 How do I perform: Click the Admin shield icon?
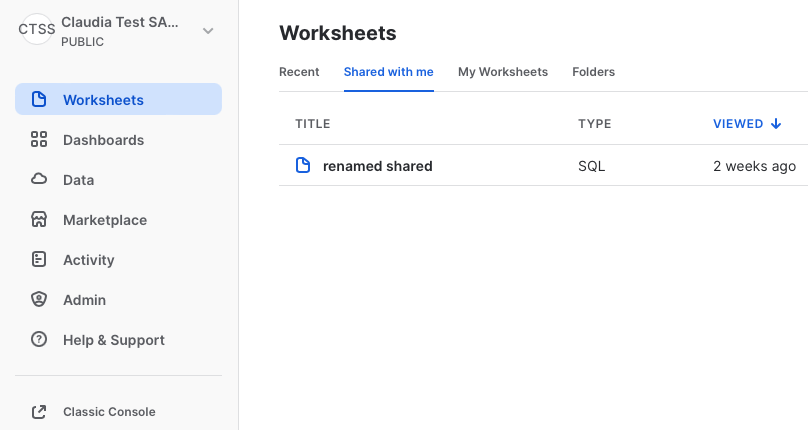pos(39,300)
